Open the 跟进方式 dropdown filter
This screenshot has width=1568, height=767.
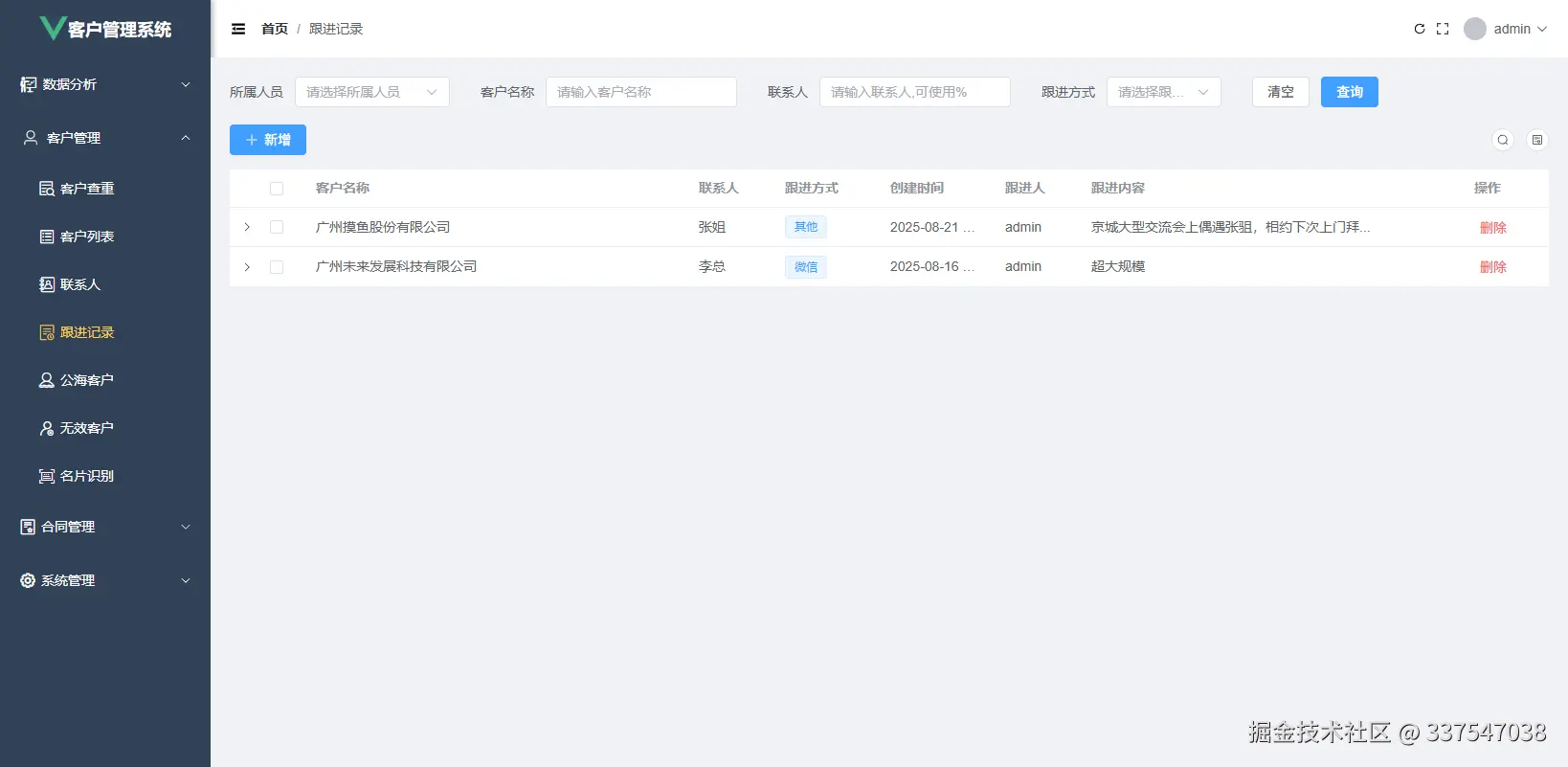(1164, 92)
